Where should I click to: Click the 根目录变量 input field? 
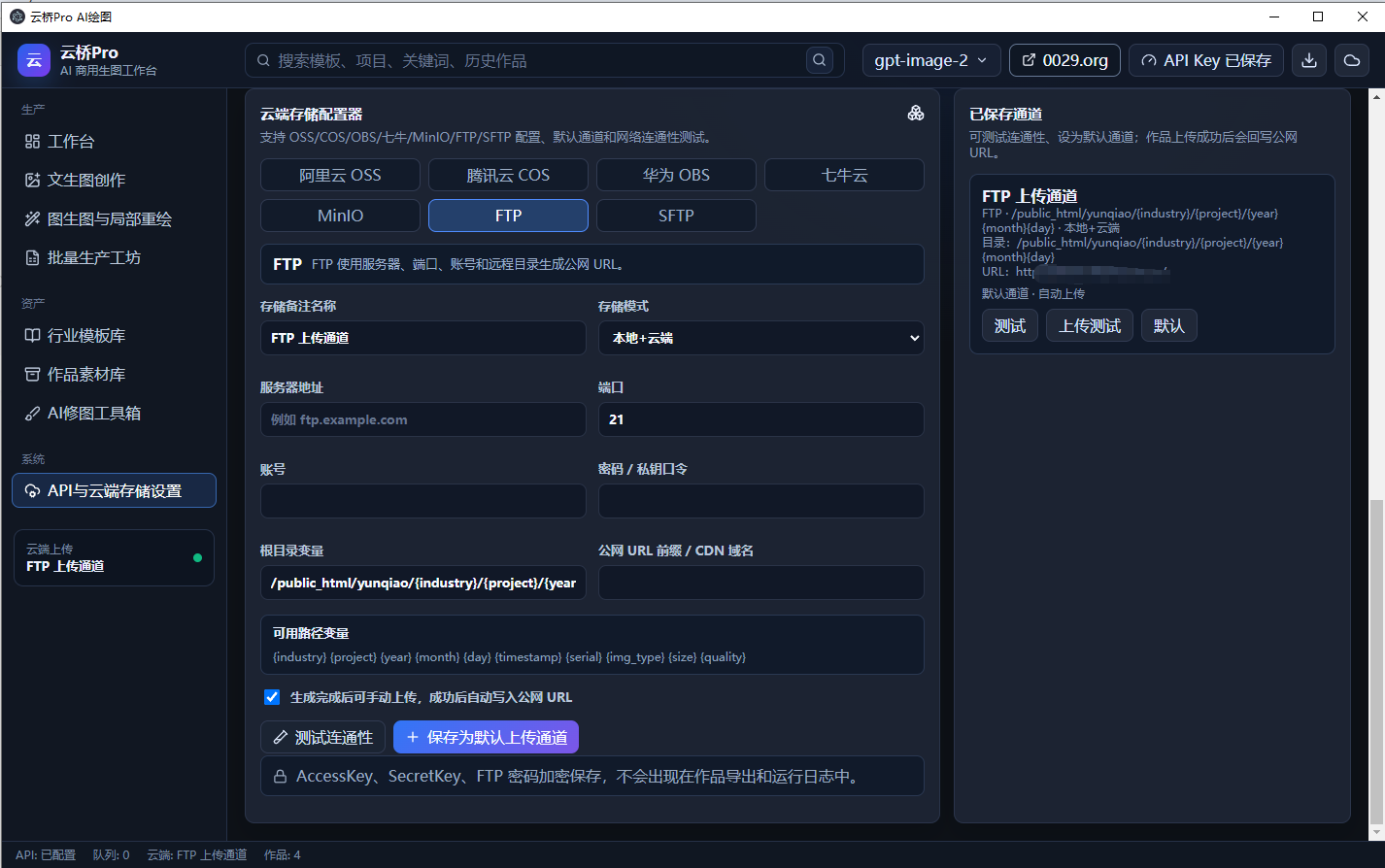422,583
